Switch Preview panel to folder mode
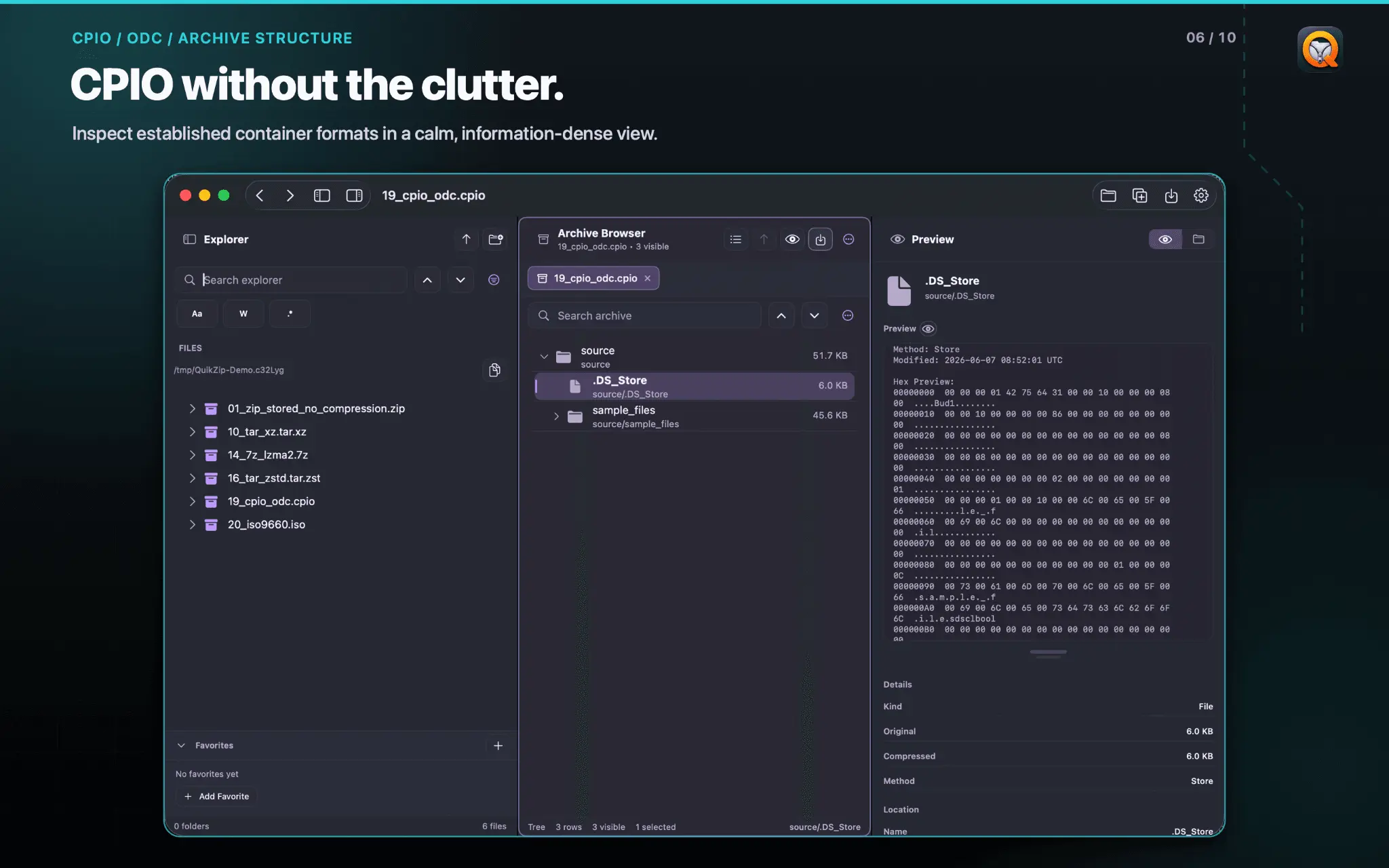1389x868 pixels. (1198, 239)
